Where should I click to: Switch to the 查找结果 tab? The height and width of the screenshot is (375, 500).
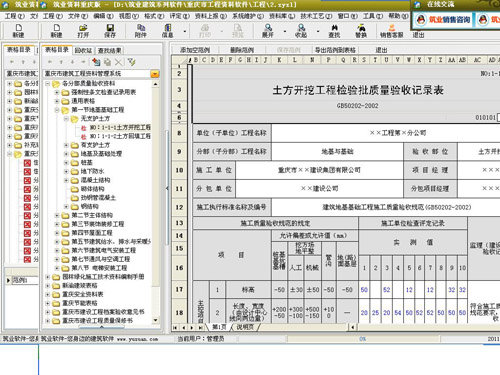tap(110, 51)
